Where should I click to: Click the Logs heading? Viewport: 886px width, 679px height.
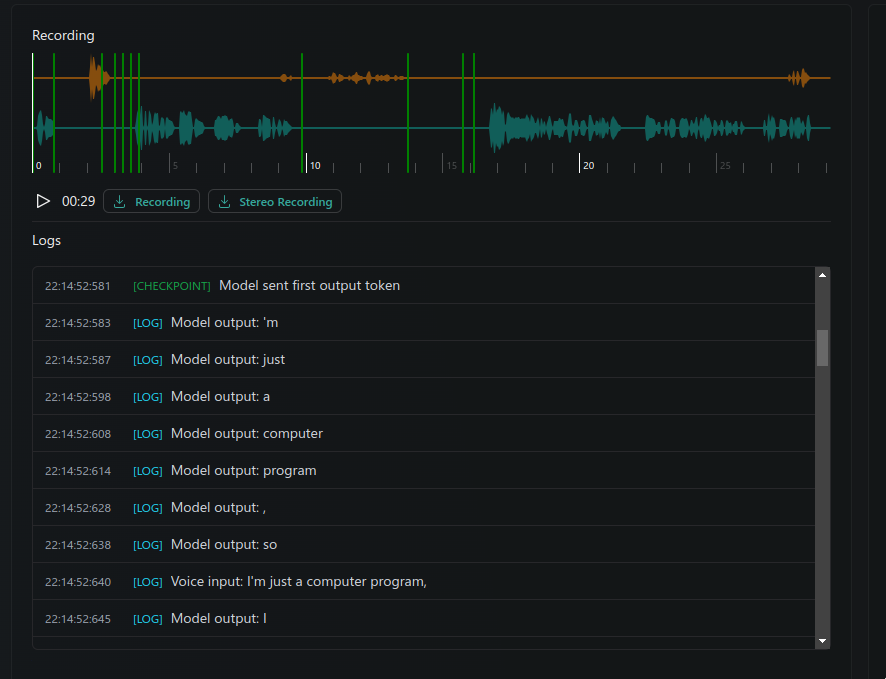[46, 240]
